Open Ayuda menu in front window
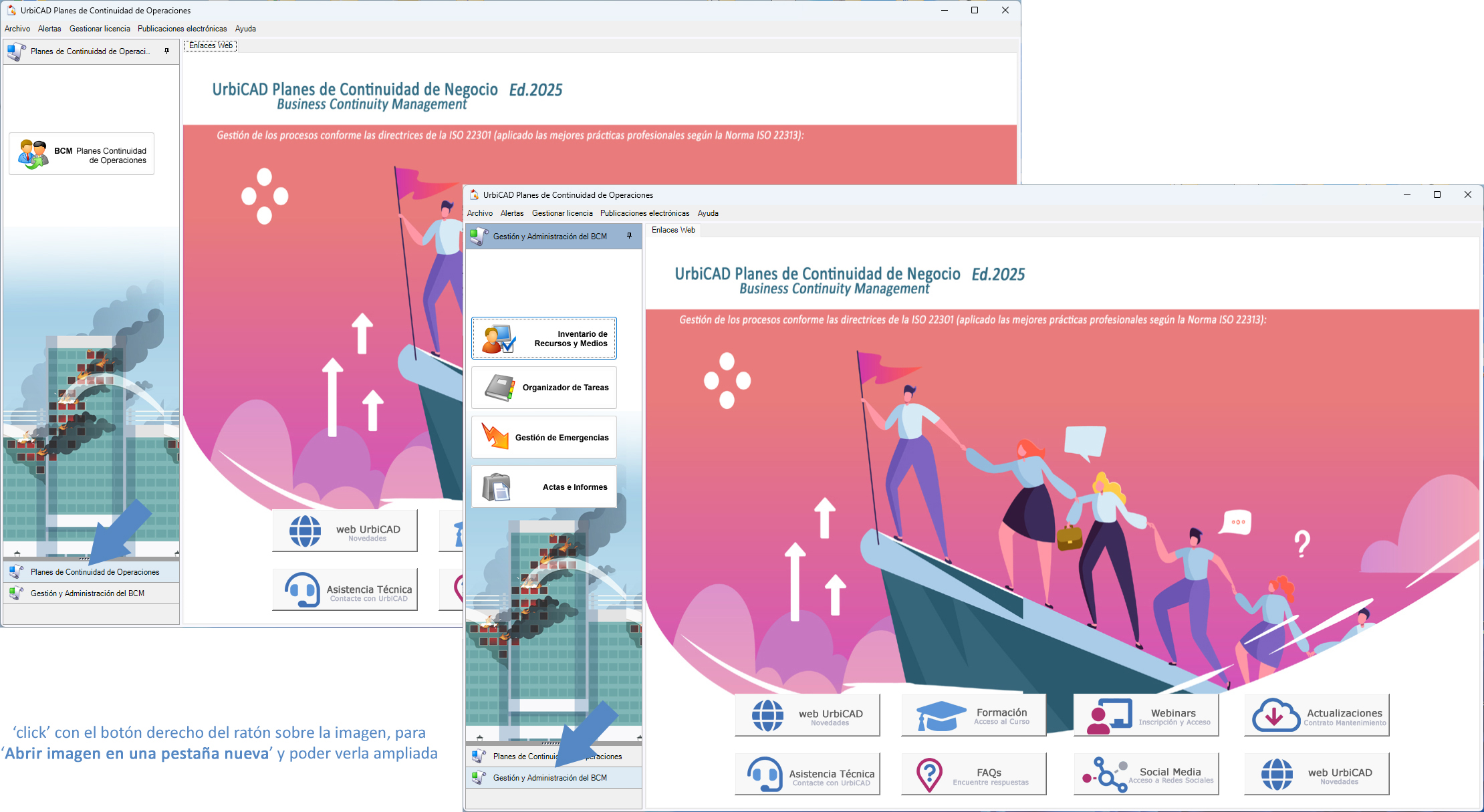The width and height of the screenshot is (1484, 812). (708, 213)
